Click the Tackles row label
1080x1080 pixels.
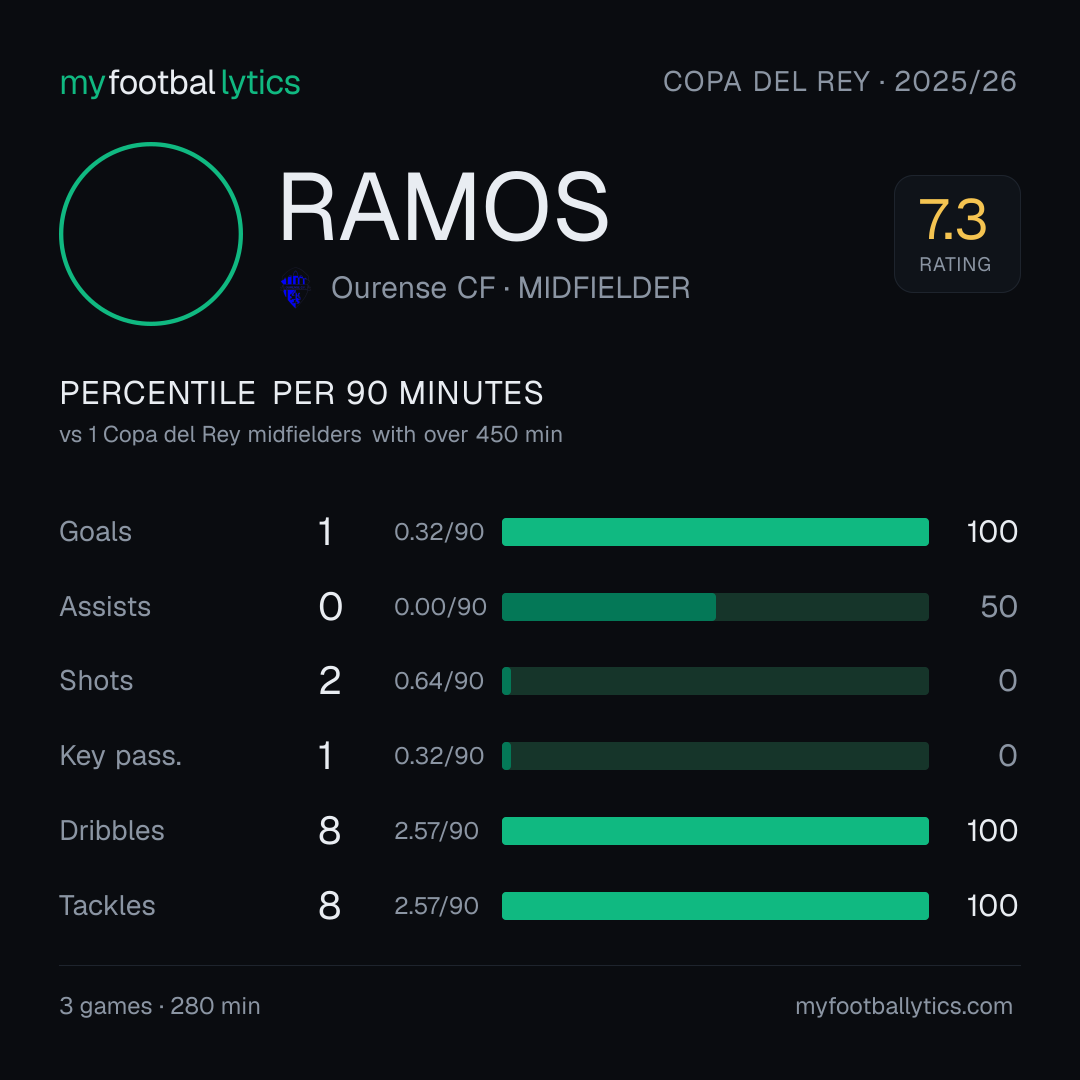107,906
